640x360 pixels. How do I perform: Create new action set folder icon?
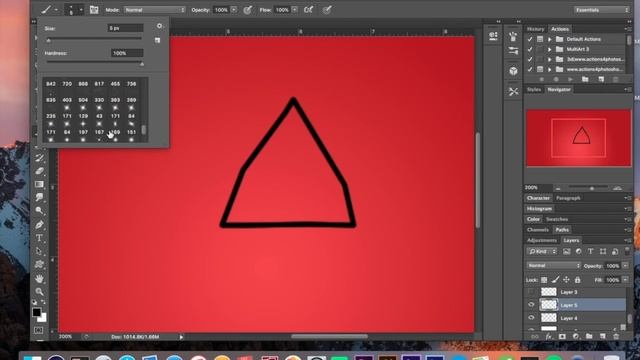(x=585, y=79)
